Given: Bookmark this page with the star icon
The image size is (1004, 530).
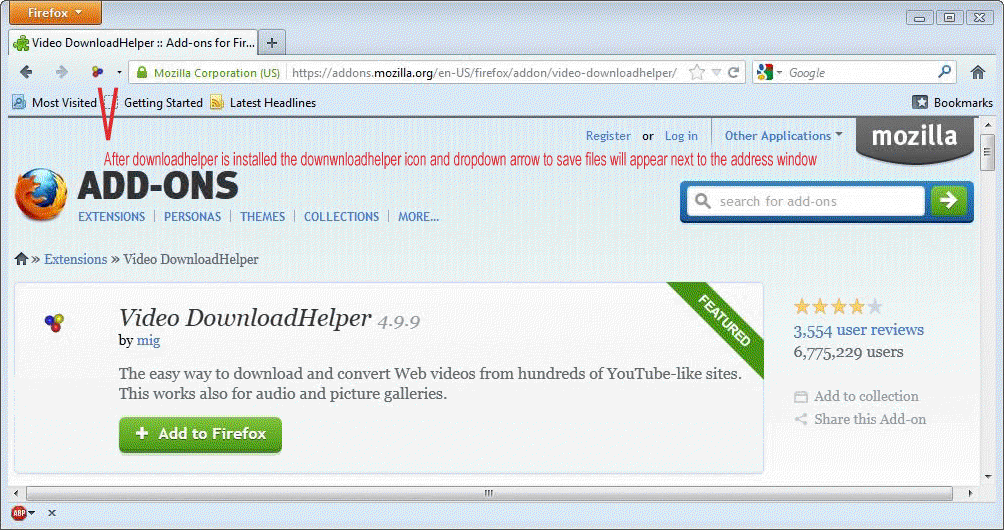Looking at the screenshot, I should 697,73.
